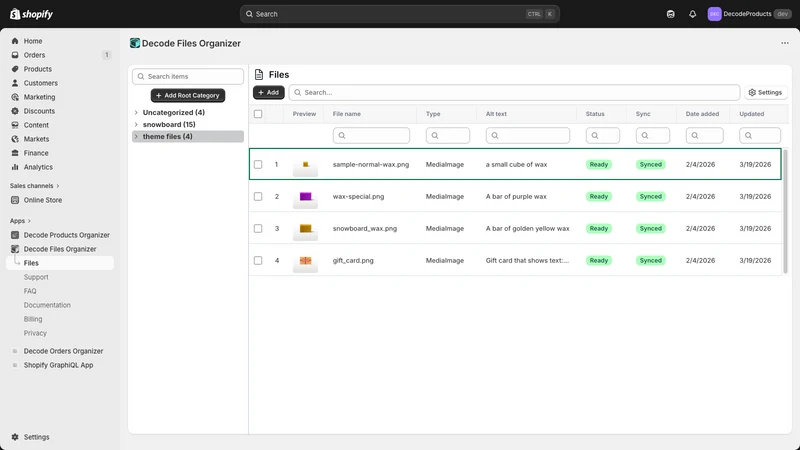
Task: Click the Discounts sidebar icon
Action: click(15, 111)
